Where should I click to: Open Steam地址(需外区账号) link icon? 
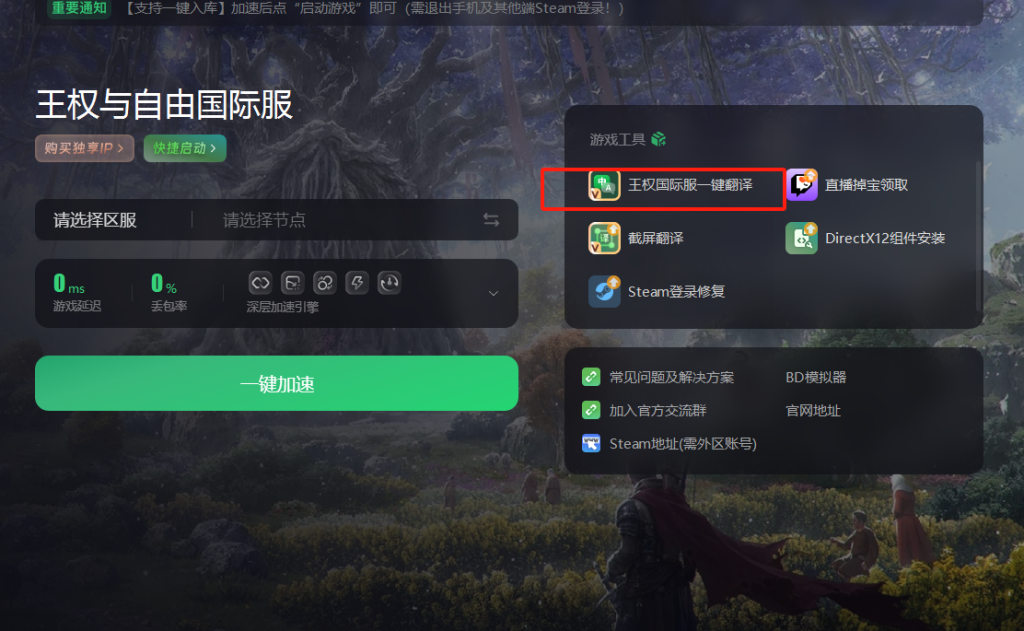click(x=591, y=444)
